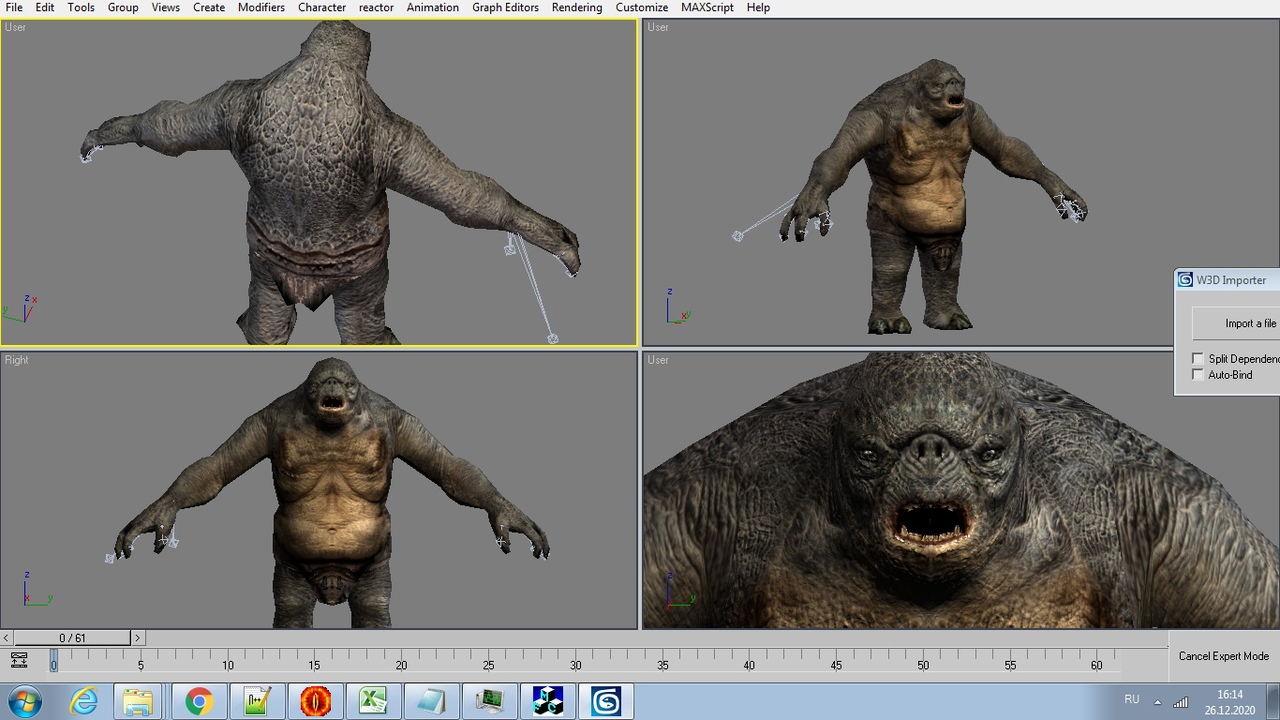Open the Tools menu
This screenshot has height=720, width=1280.
point(81,7)
